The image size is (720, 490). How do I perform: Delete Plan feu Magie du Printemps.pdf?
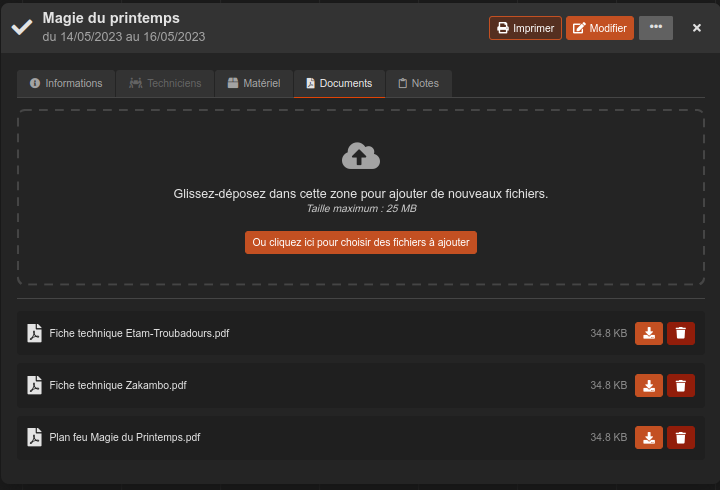pos(681,437)
